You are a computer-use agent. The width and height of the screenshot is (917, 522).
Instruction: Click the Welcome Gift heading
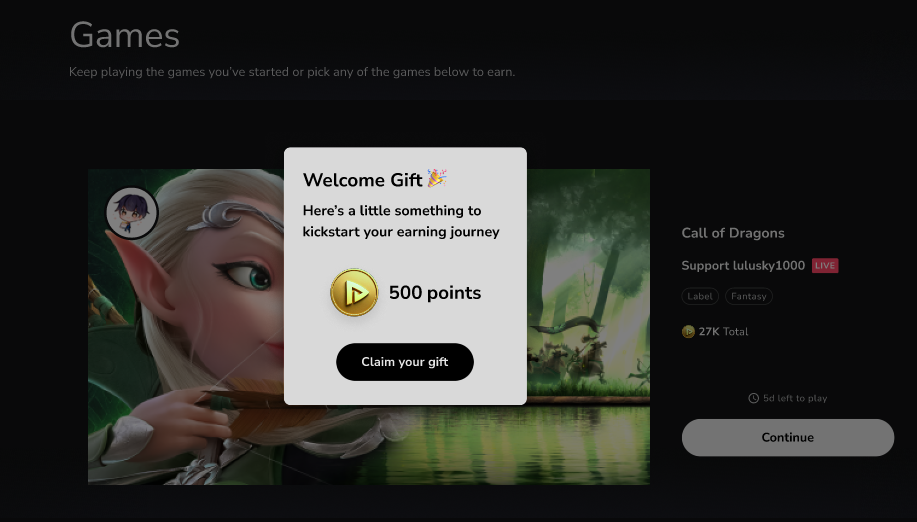363,179
